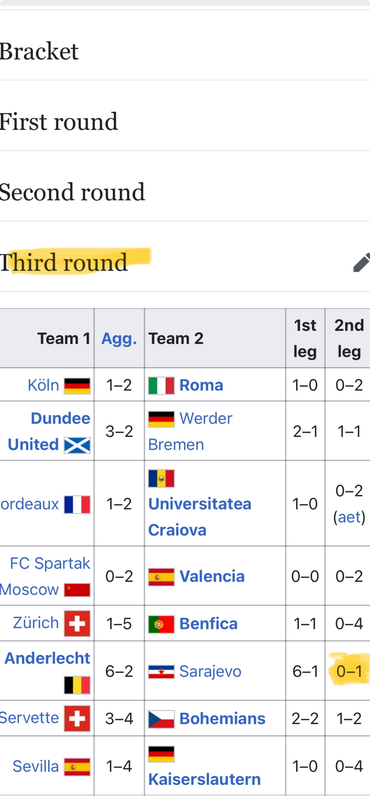The image size is (370, 800).
Task: Expand the Bracket section
Action: click(x=185, y=52)
